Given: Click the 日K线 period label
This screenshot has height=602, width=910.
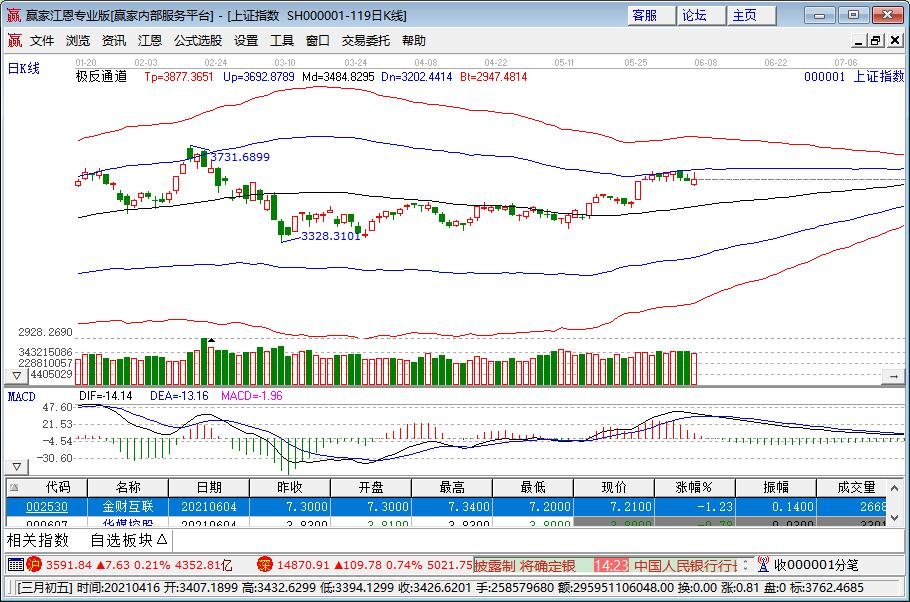Looking at the screenshot, I should point(24,69).
